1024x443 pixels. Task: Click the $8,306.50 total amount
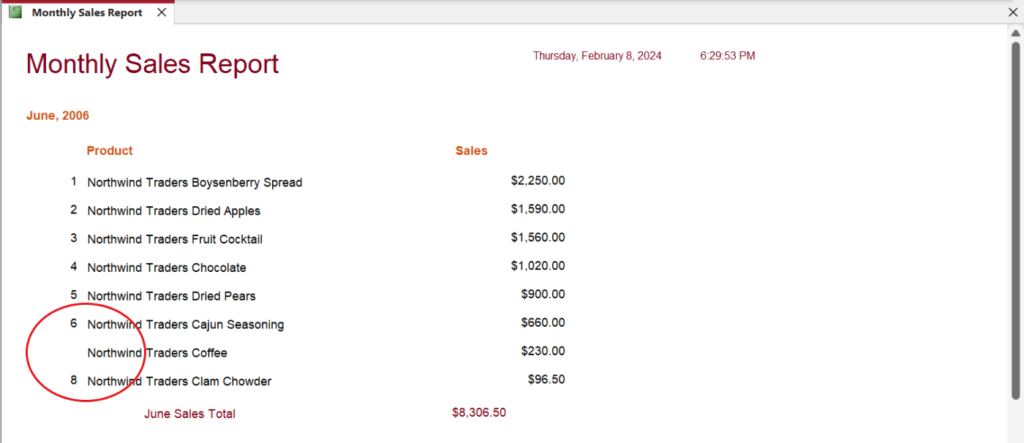click(478, 412)
